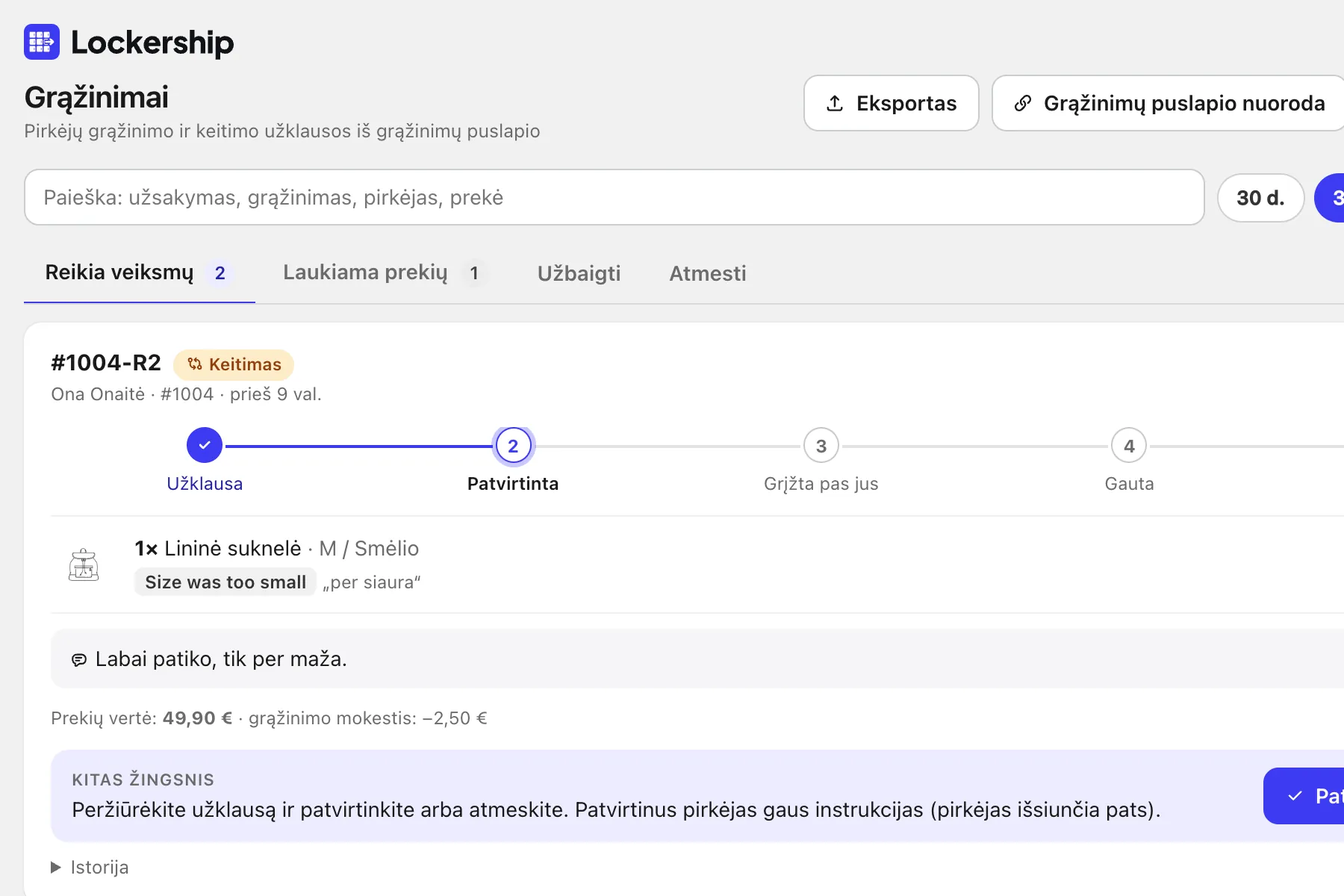
Task: Click the completed Užklausa step checkmark
Action: tap(205, 446)
